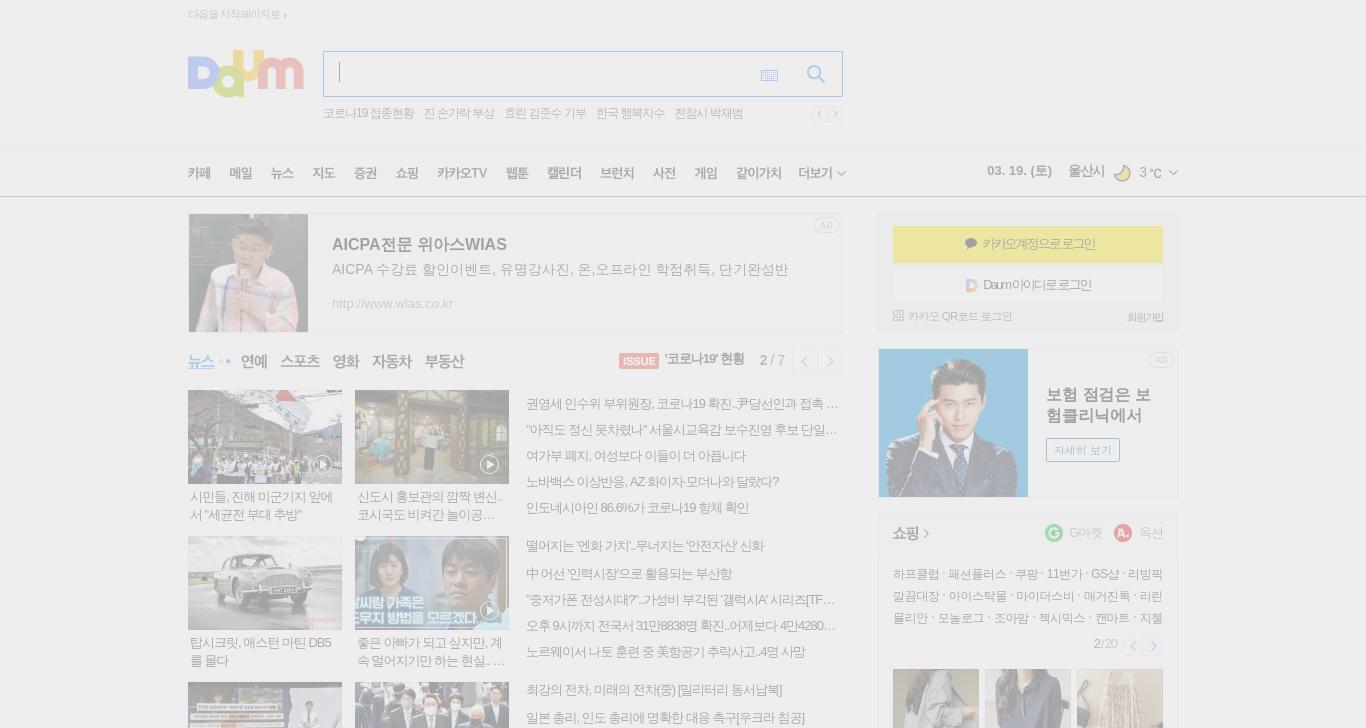
Task: Open the 게임 menu item
Action: click(x=706, y=173)
